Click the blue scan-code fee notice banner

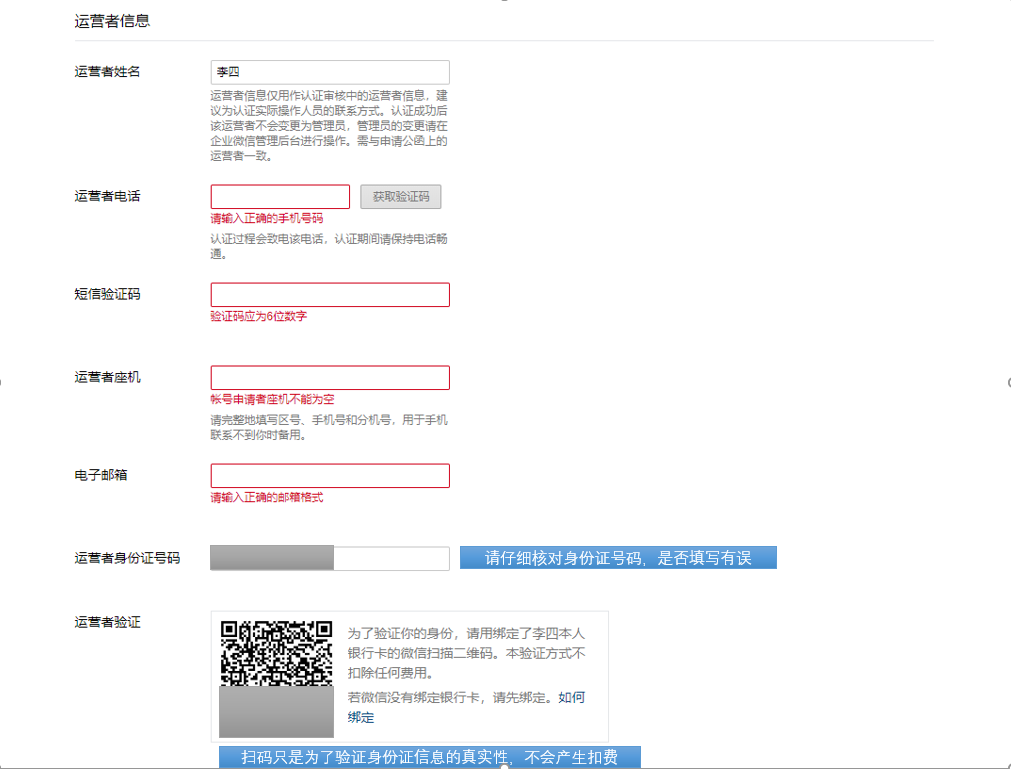[x=431, y=758]
